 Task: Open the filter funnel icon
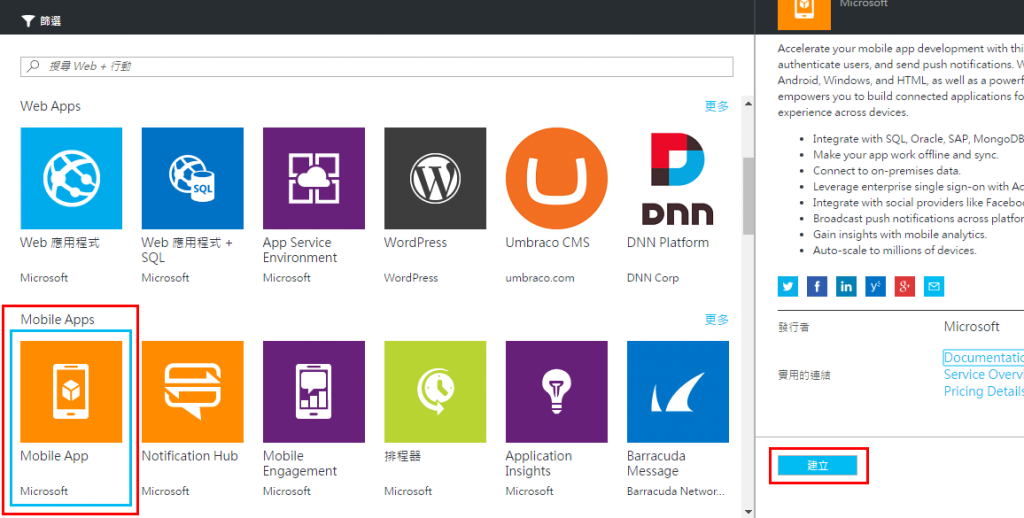(x=27, y=22)
